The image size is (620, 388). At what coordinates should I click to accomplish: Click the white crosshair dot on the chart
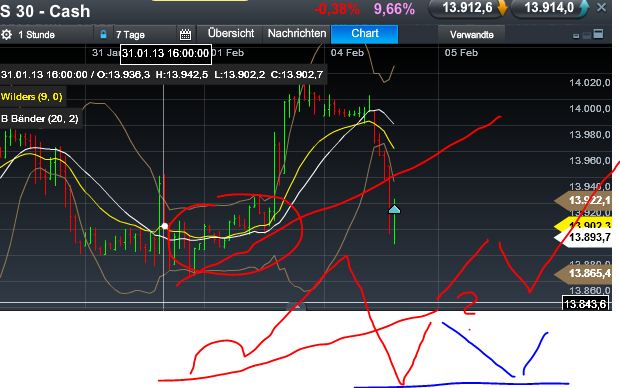(x=164, y=226)
